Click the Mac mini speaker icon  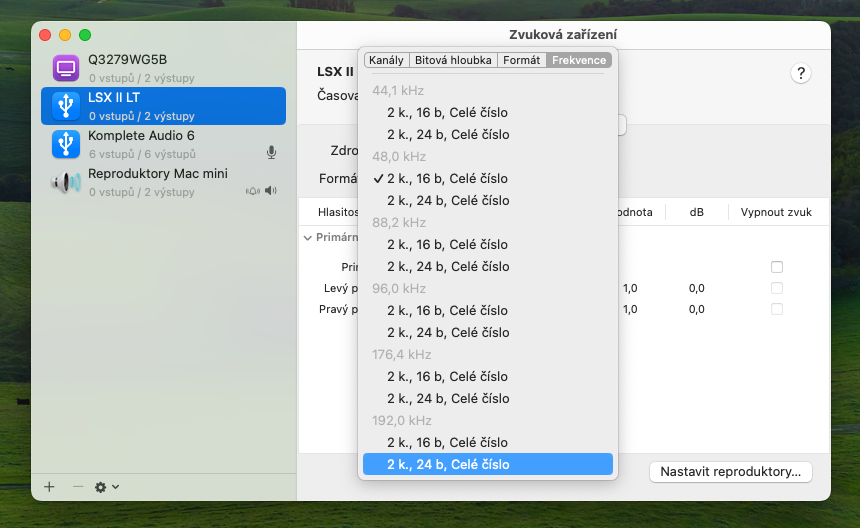66,182
